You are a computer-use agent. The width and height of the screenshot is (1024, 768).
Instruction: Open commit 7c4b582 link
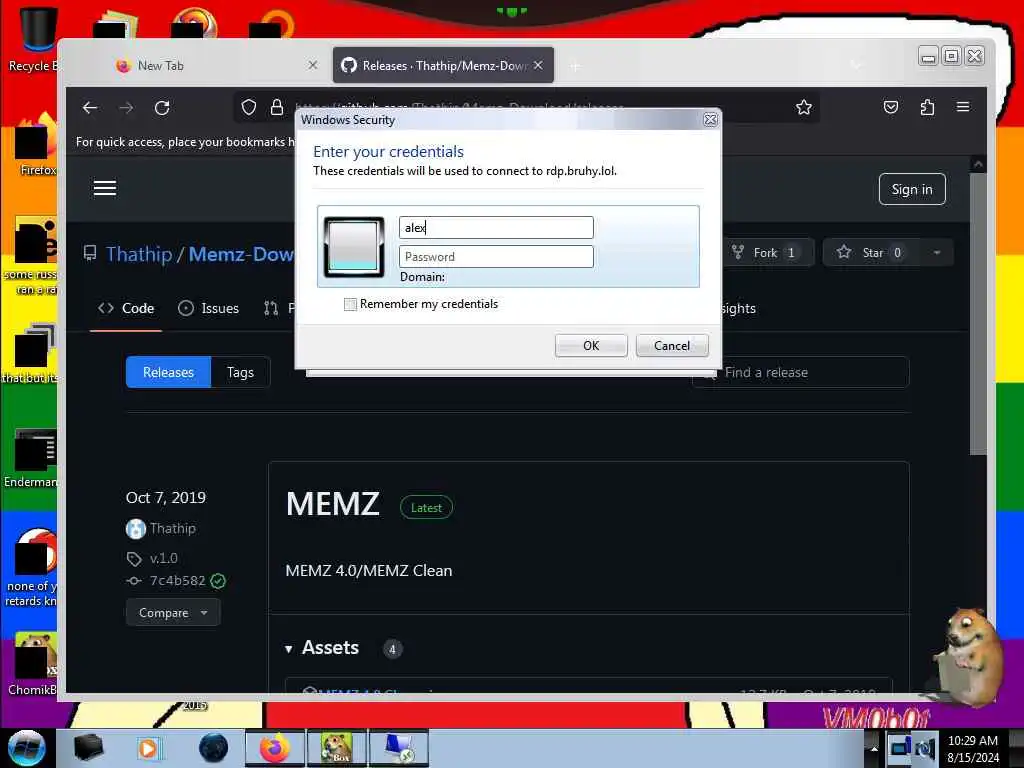[177, 581]
